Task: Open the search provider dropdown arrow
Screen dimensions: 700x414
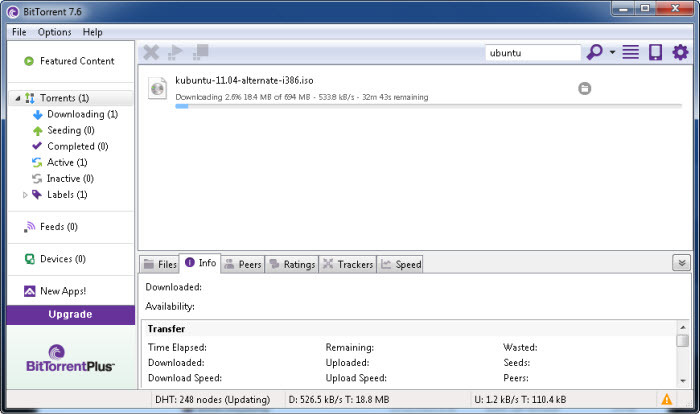Action: coord(612,52)
